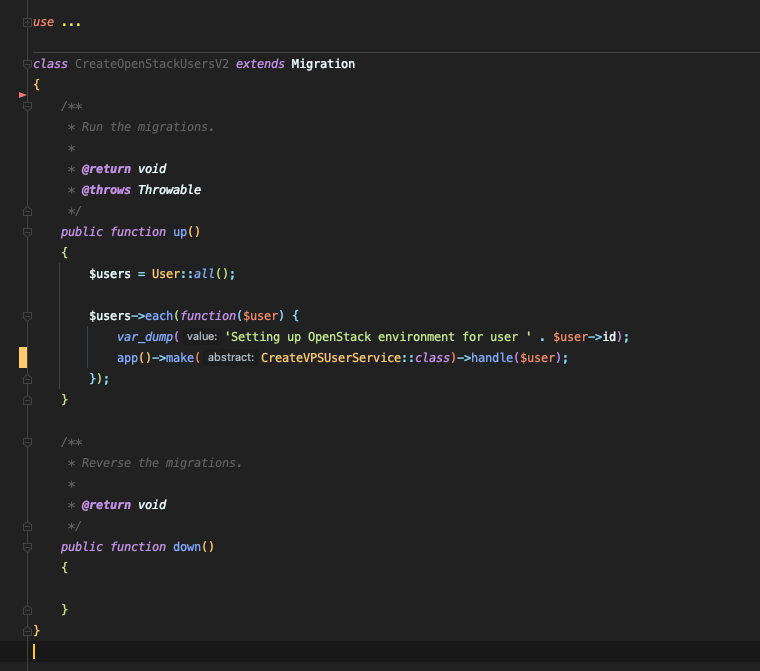Collapse the up() function fold marker
The height and width of the screenshot is (671, 760).
point(27,232)
